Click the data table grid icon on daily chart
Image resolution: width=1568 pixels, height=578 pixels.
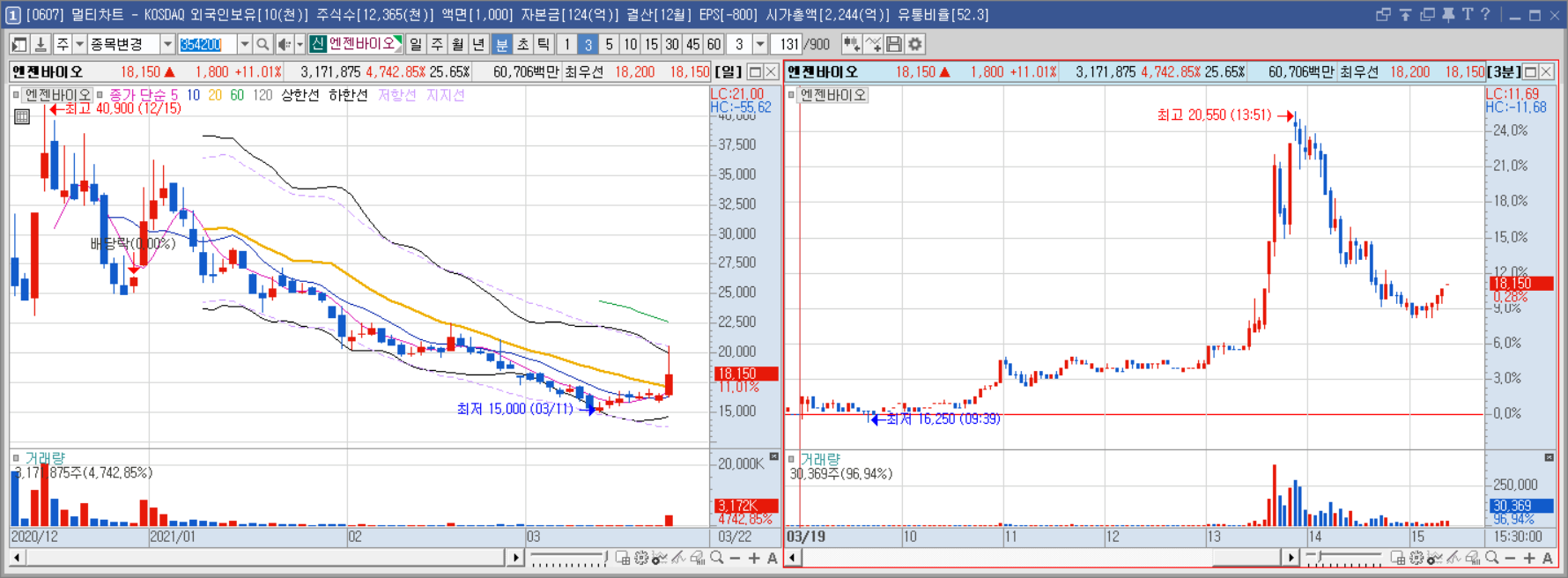[22, 116]
